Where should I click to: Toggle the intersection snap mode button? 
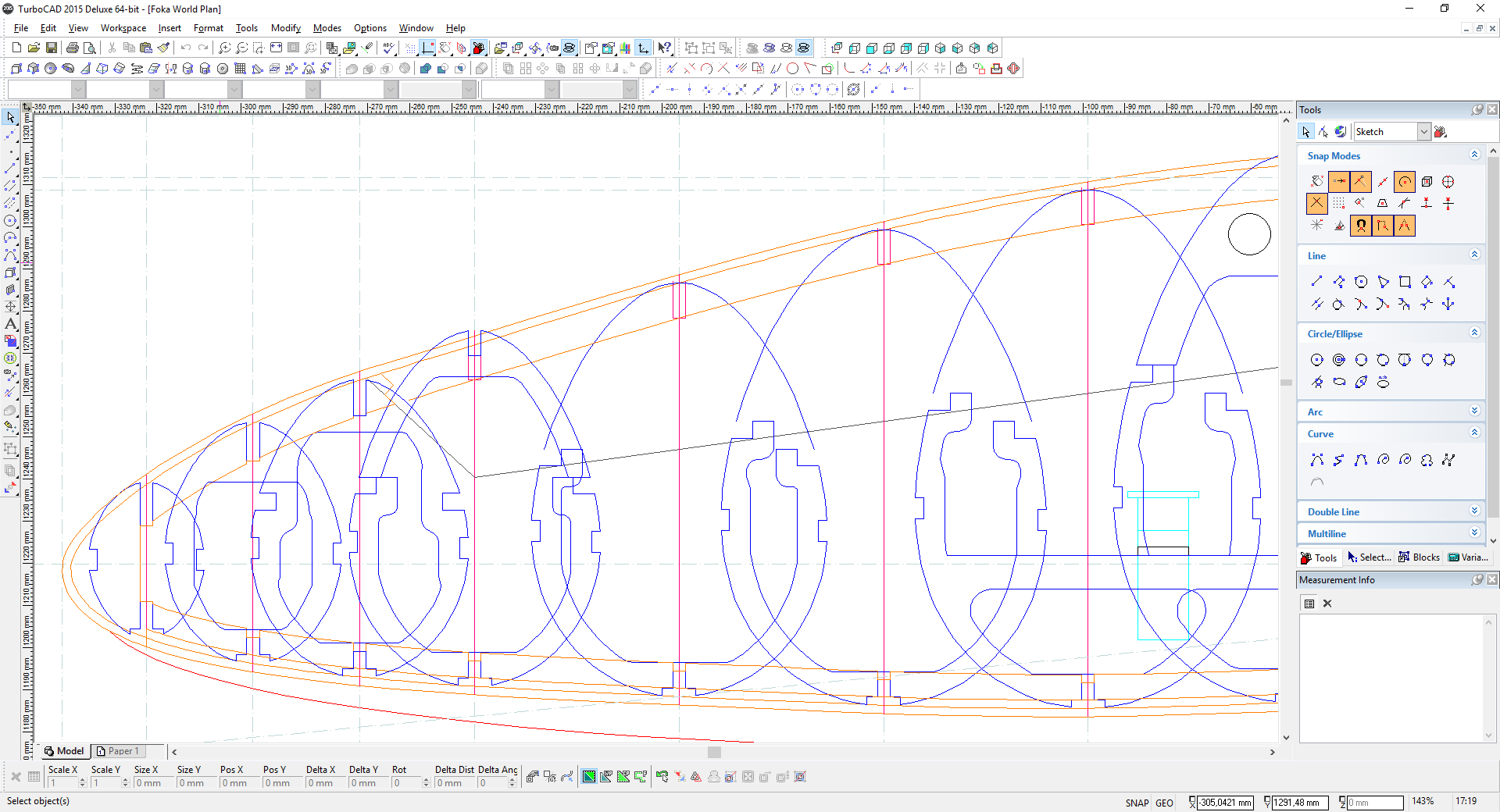click(x=1317, y=204)
